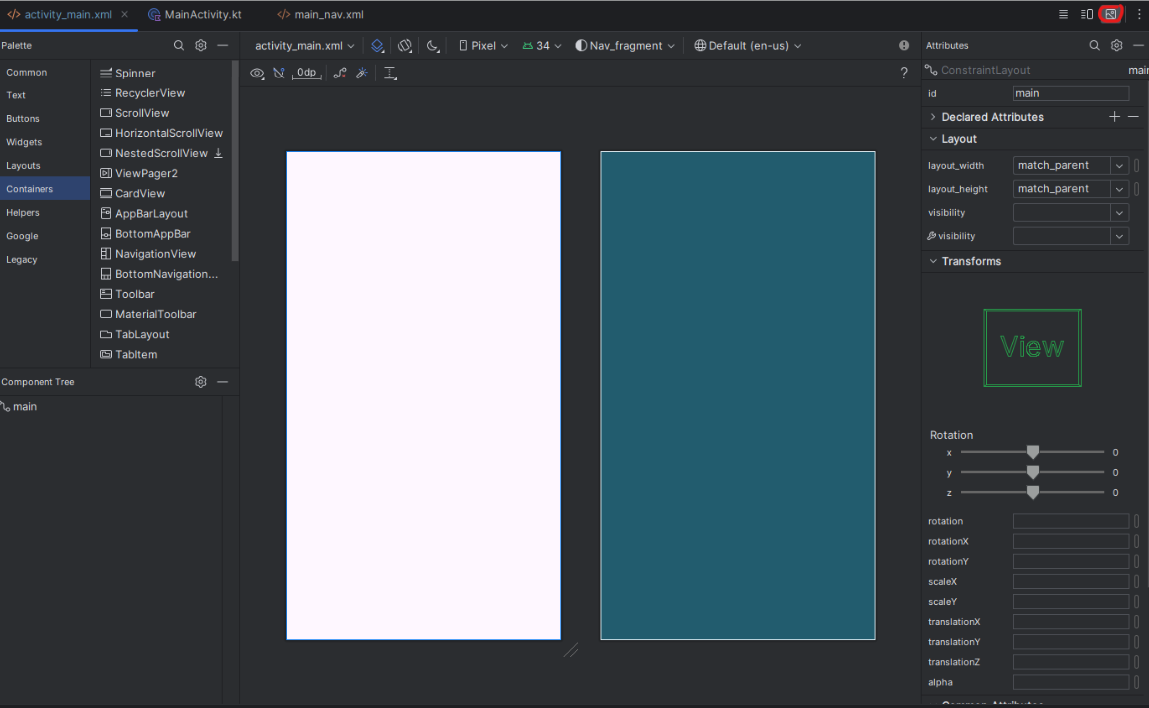Open Nav_fragment theme dropdown

625,45
